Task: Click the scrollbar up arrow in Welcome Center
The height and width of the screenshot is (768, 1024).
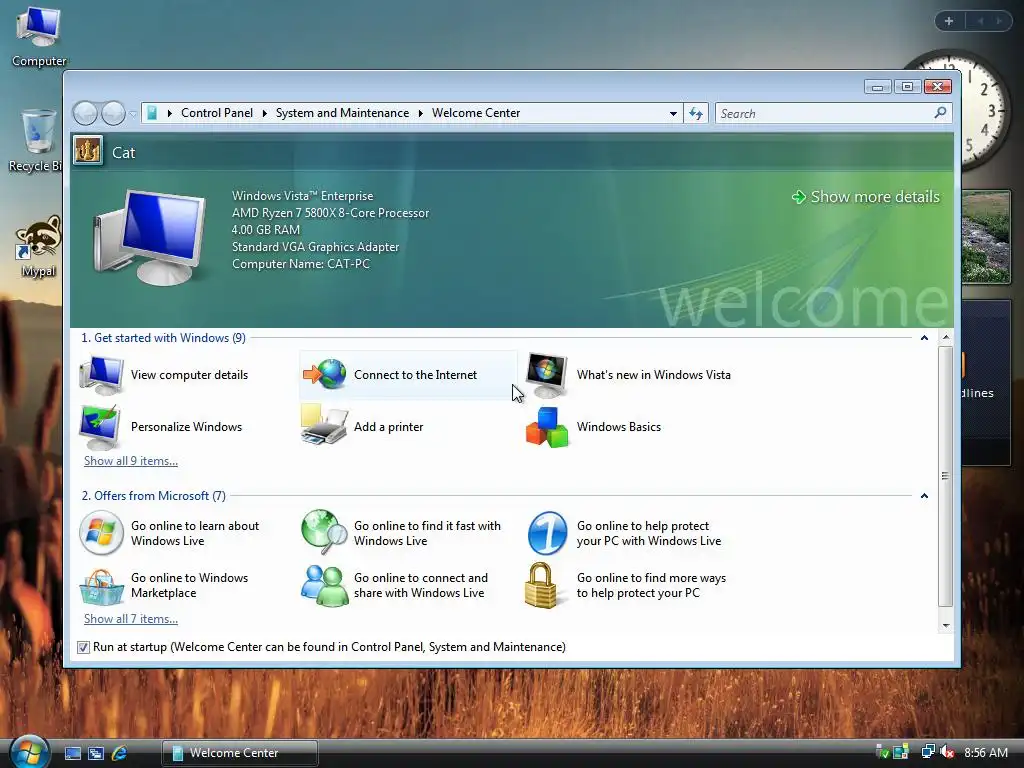Action: (946, 338)
